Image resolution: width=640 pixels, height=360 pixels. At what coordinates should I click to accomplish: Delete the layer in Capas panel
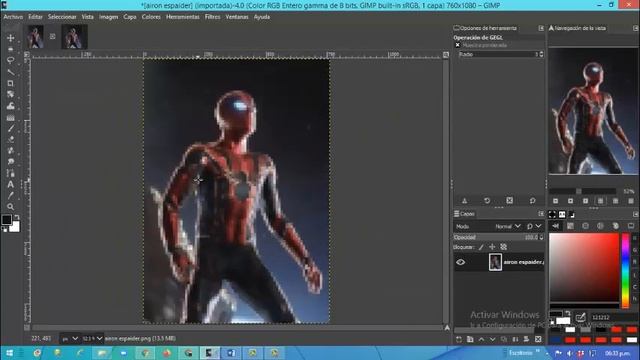538,339
